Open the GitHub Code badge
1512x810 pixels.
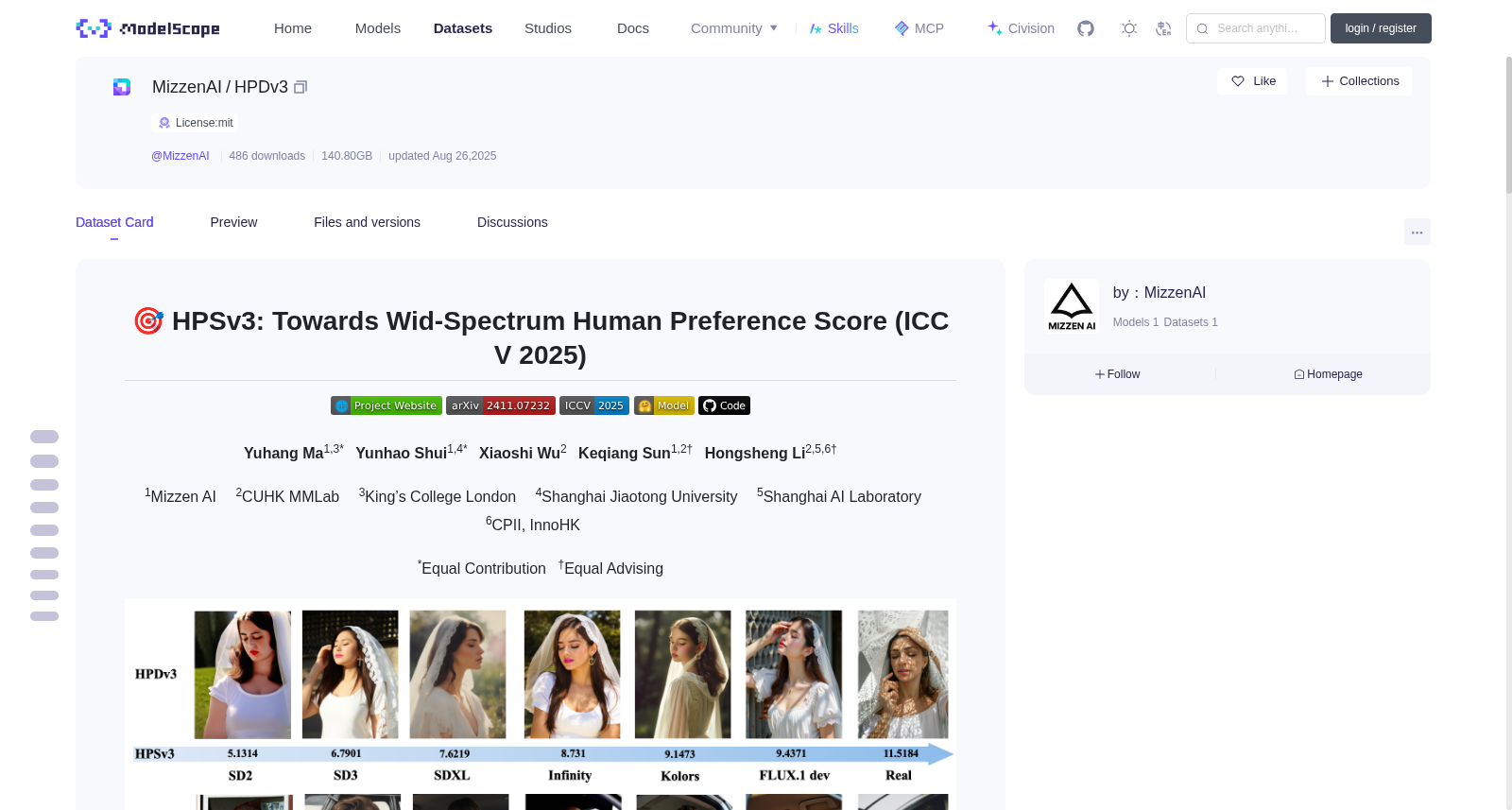point(724,405)
